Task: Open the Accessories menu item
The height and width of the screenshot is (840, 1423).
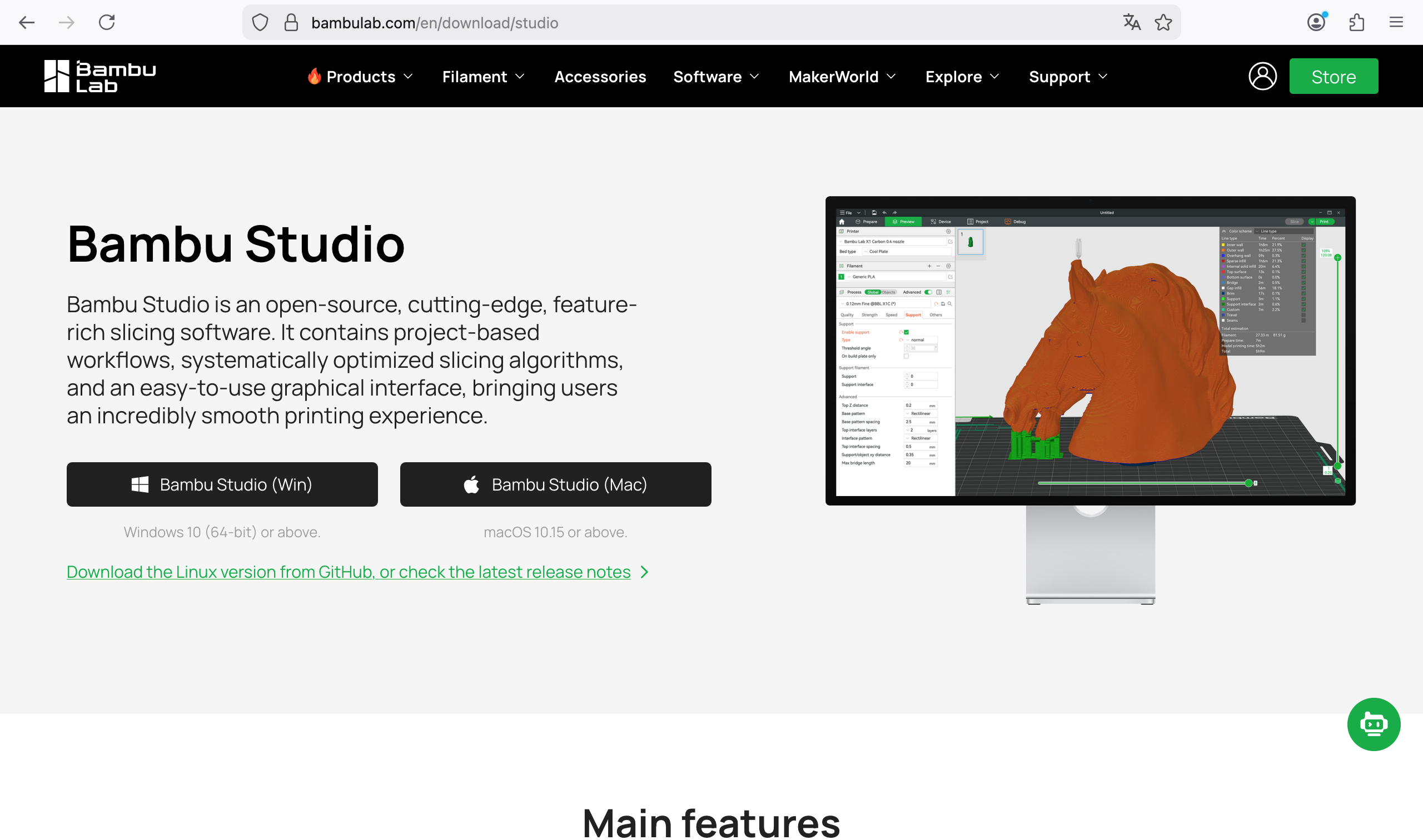Action: point(600,77)
